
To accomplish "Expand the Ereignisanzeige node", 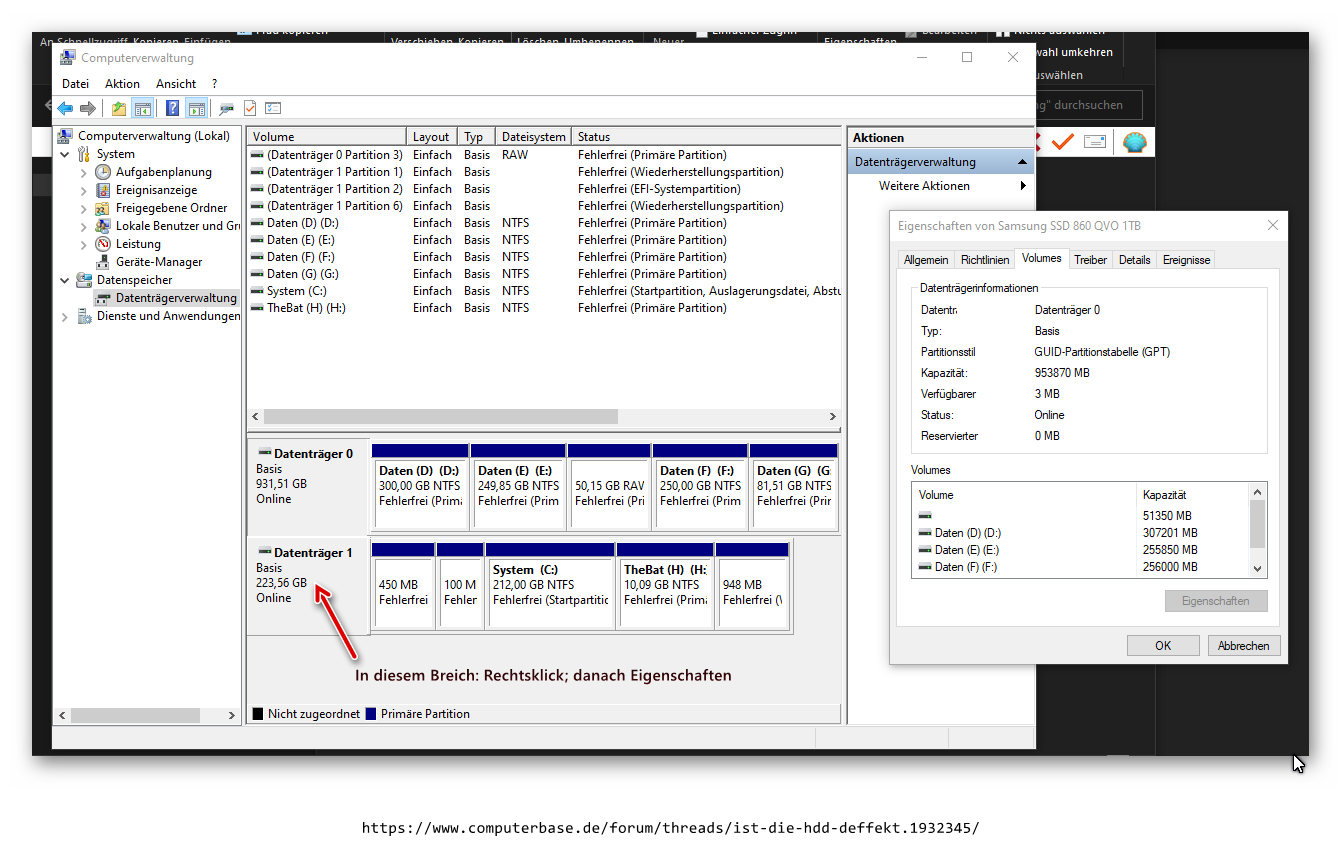I will (x=84, y=190).
